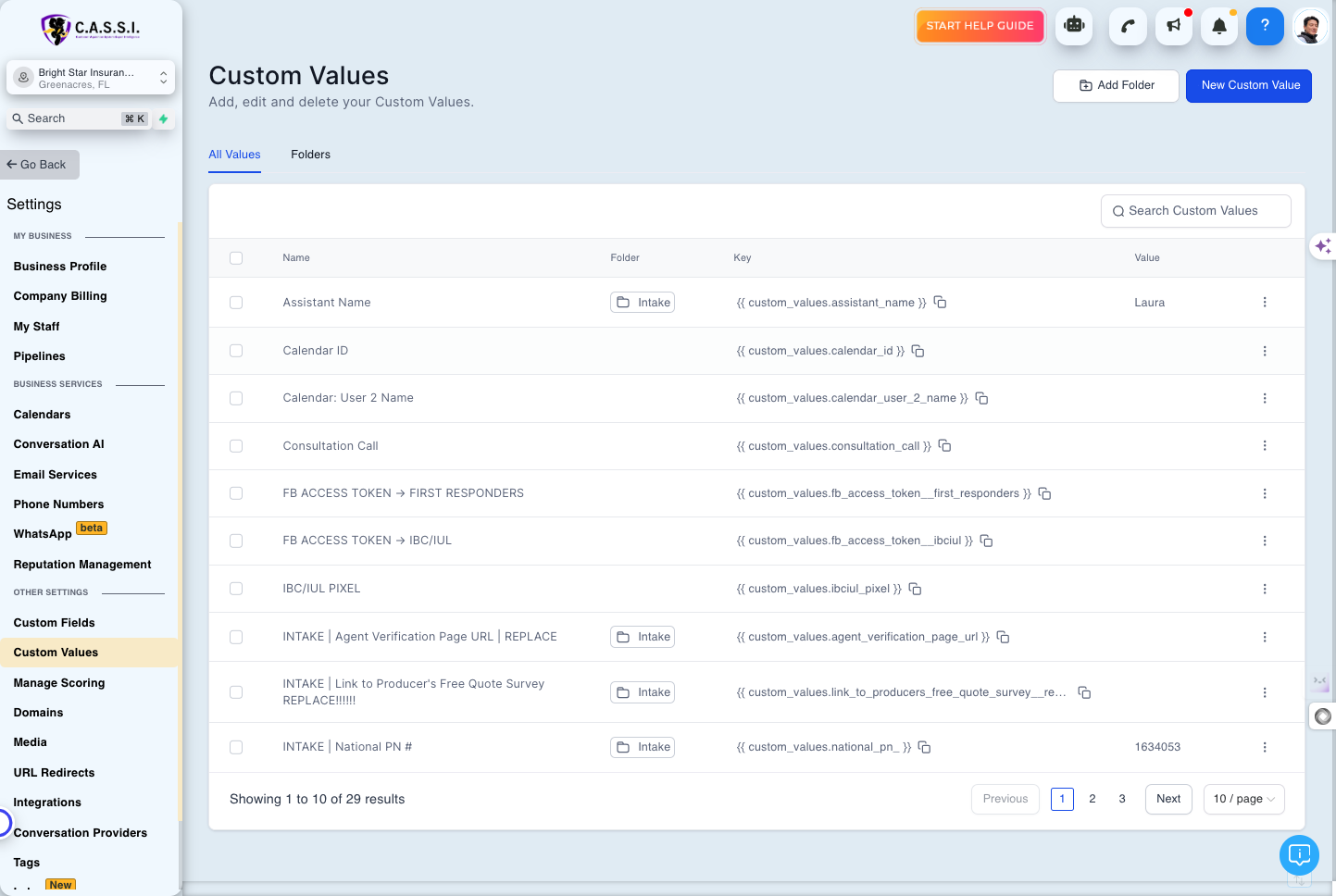Open the more options menu for Assistant Name
Image resolution: width=1336 pixels, height=896 pixels.
(1265, 303)
